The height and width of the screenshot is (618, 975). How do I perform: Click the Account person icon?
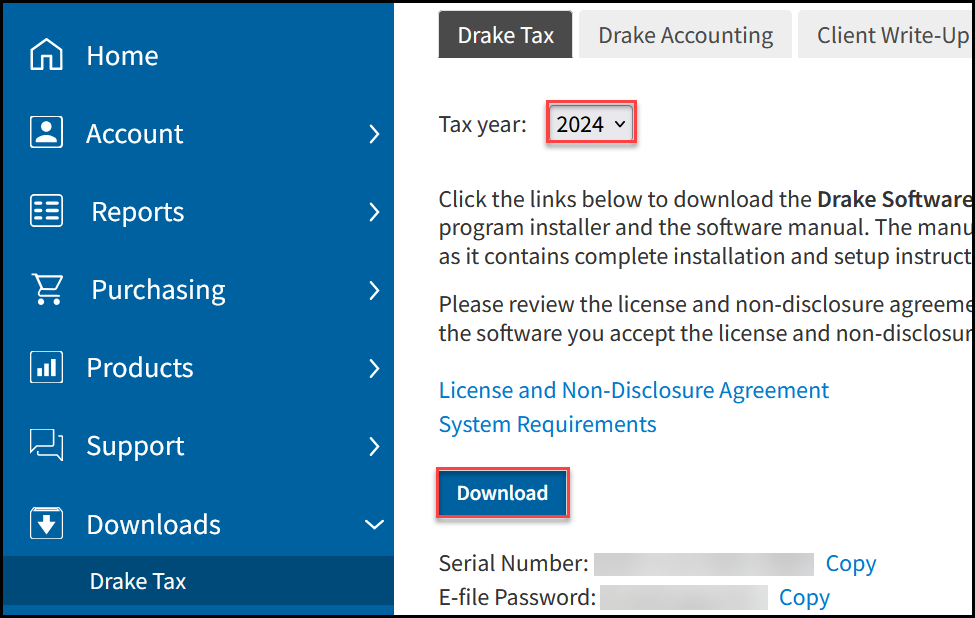[x=47, y=132]
